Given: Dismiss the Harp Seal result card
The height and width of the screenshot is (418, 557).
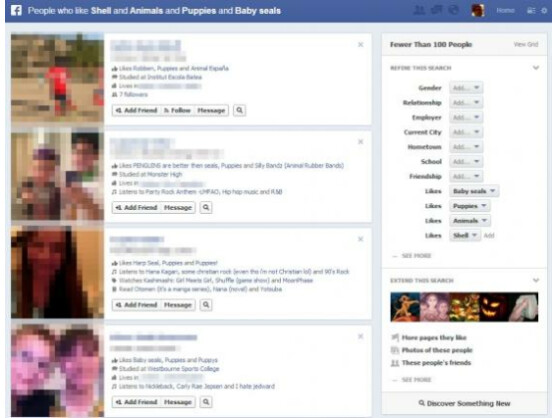Looking at the screenshot, I should pos(361,239).
